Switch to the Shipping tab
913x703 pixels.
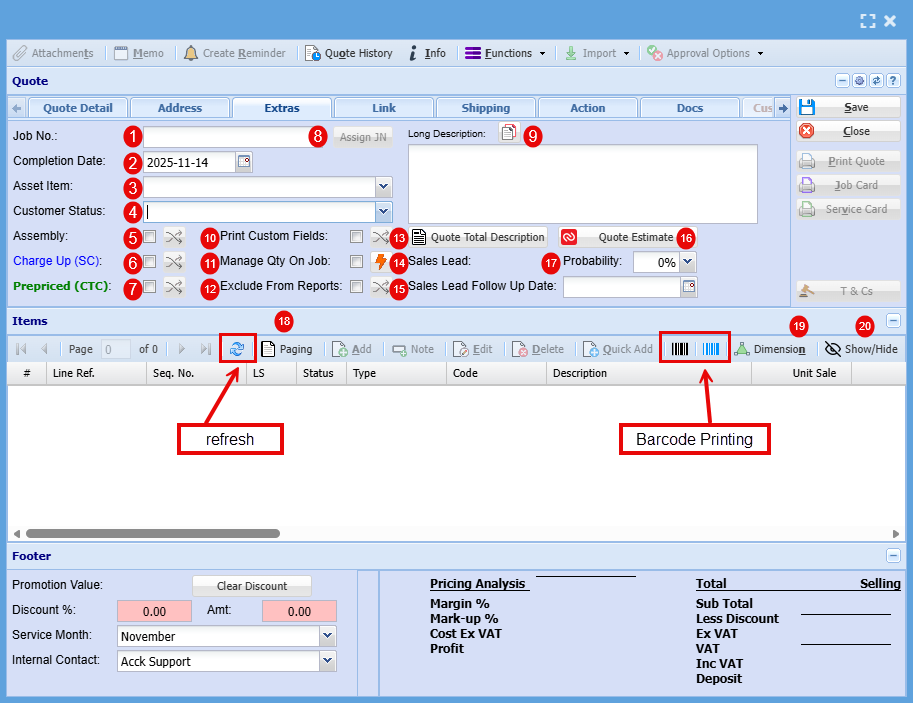pyautogui.click(x=486, y=108)
